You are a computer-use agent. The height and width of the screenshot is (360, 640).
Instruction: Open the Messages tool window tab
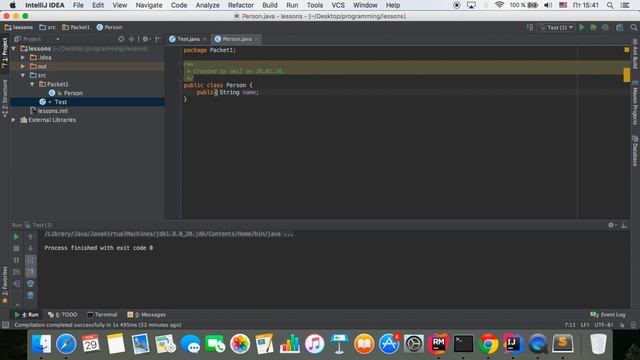pos(146,315)
